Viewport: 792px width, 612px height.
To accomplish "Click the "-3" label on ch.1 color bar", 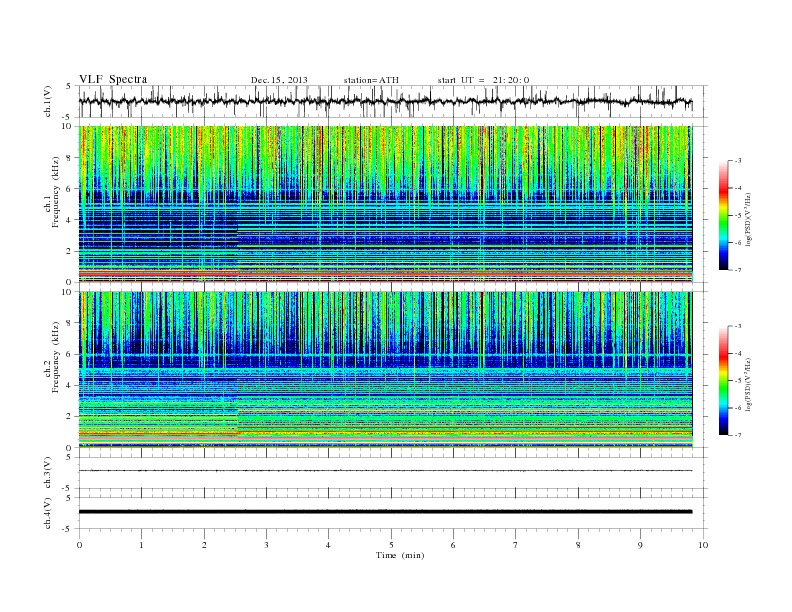I will (x=737, y=161).
